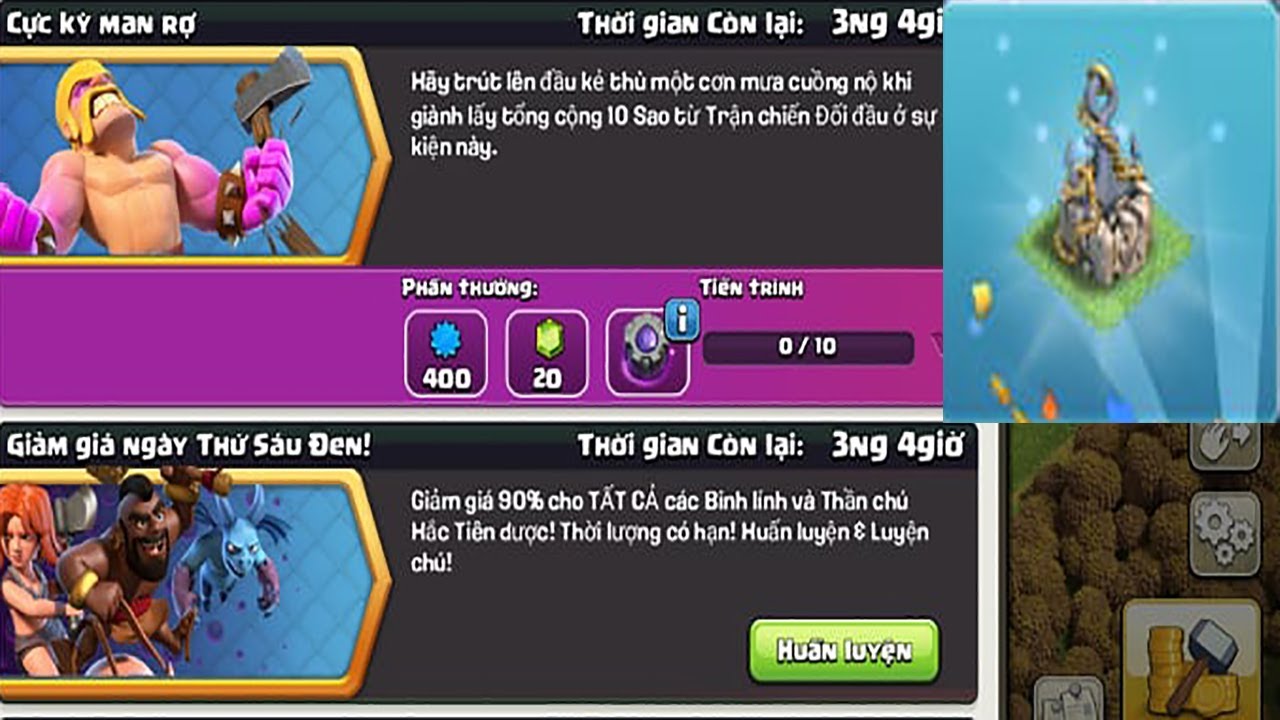Image resolution: width=1280 pixels, height=720 pixels.
Task: Open the Giảm giá ngày Thứ Sáu Đen! title
Action: coord(188,446)
